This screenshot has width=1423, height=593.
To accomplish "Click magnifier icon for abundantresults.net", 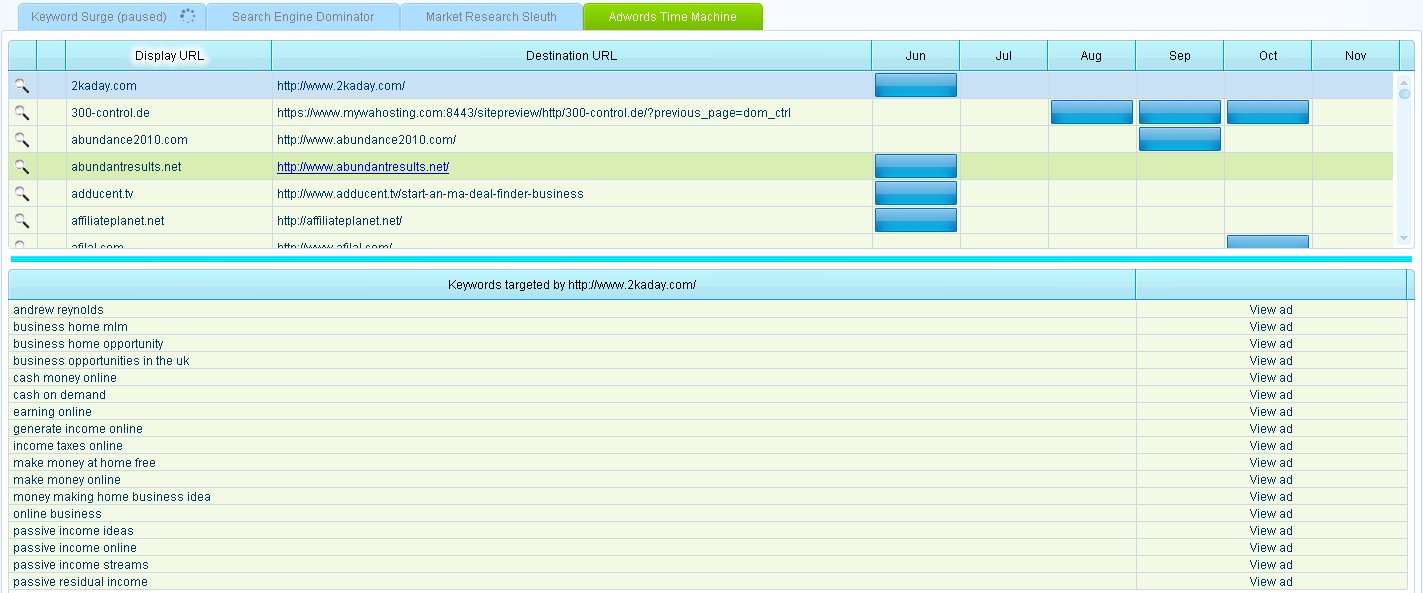I will pyautogui.click(x=21, y=167).
